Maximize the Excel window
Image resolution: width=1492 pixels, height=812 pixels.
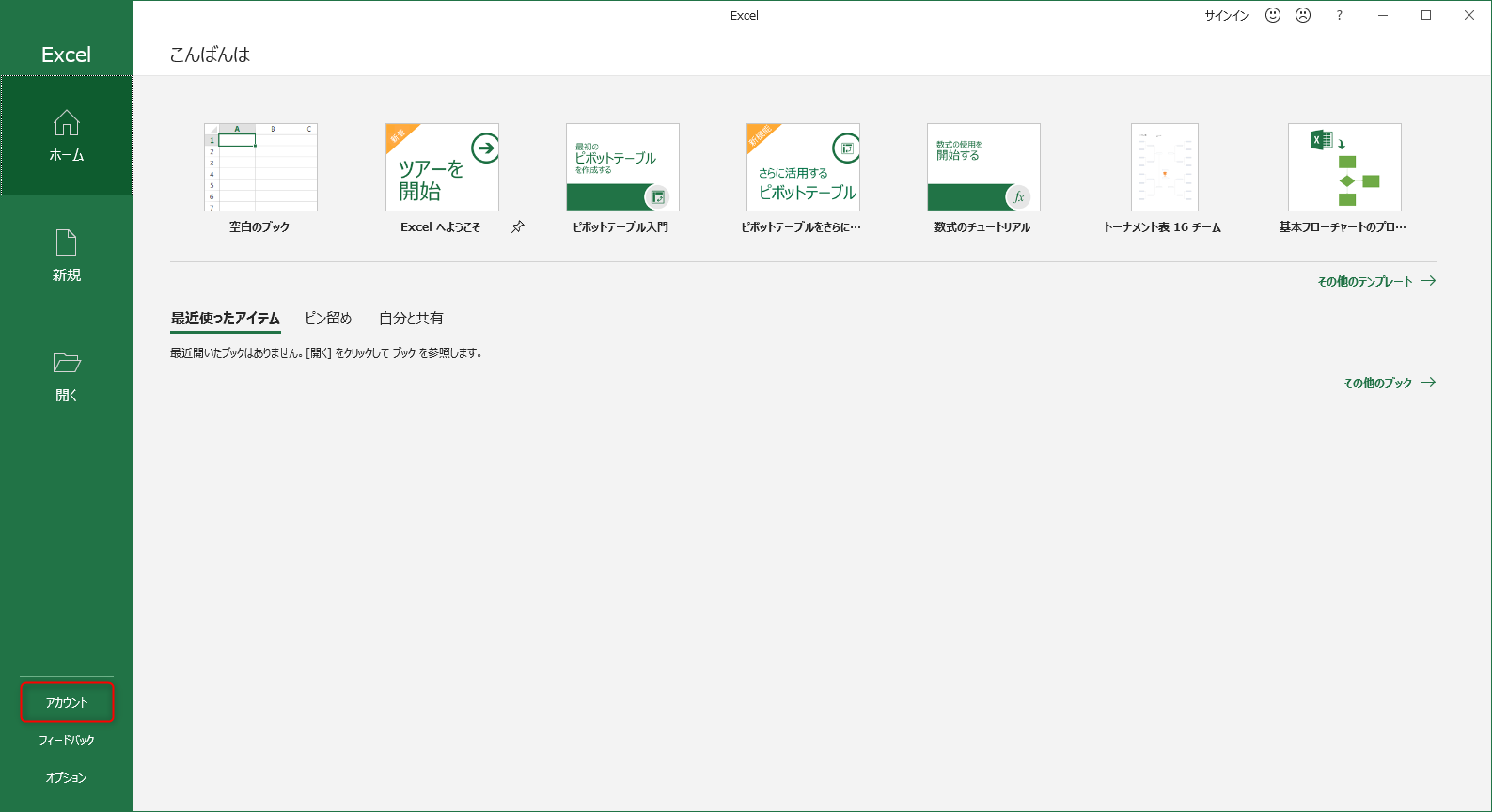(1426, 15)
